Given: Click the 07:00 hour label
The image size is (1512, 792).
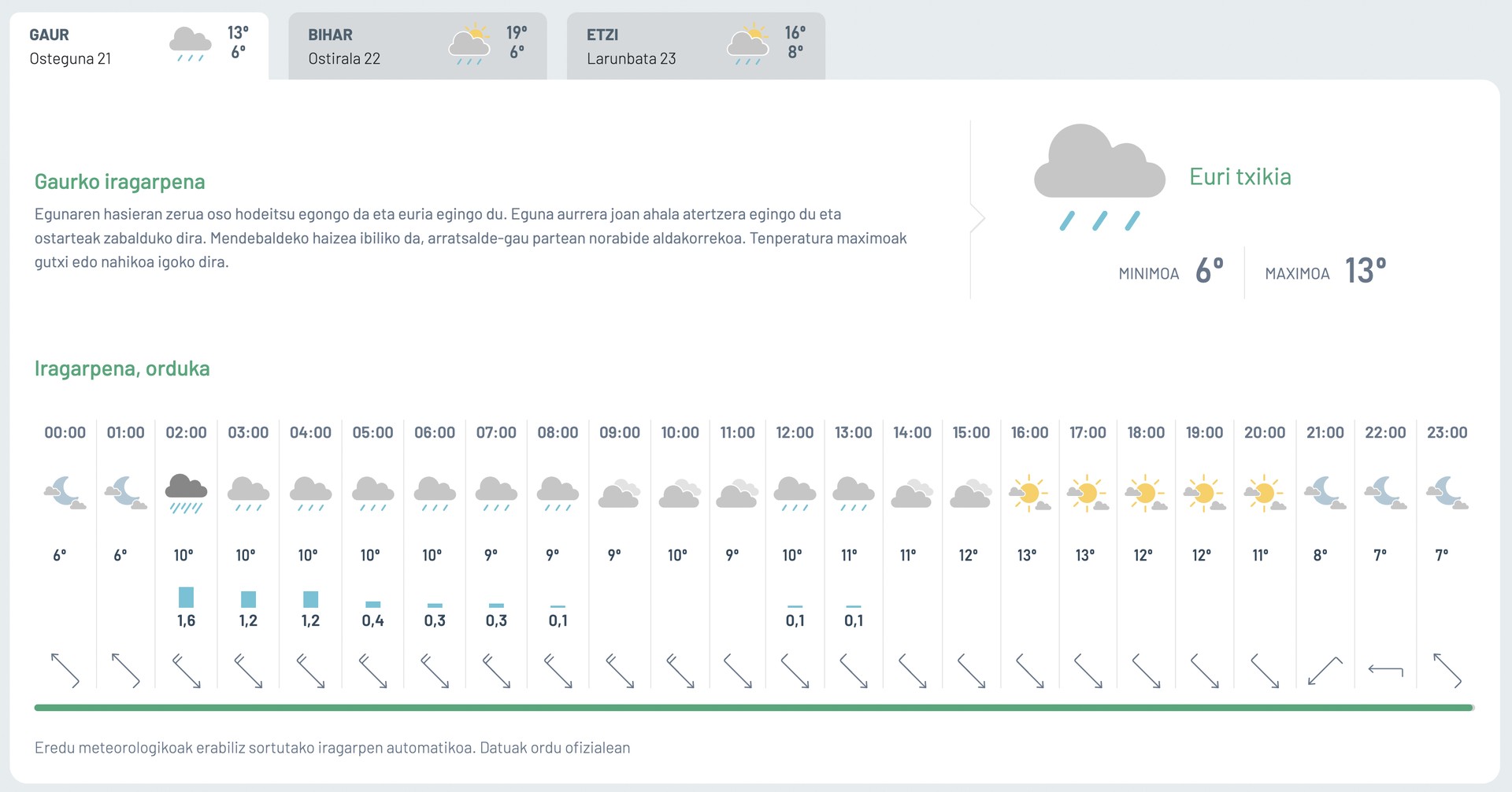Looking at the screenshot, I should (496, 432).
